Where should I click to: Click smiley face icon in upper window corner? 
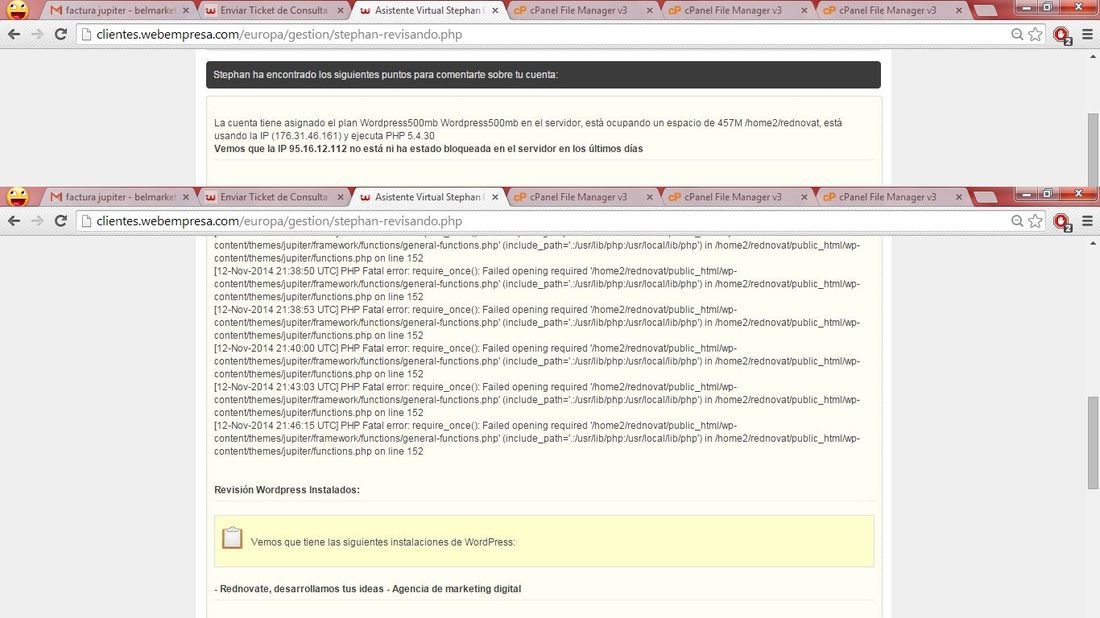pos(18,10)
